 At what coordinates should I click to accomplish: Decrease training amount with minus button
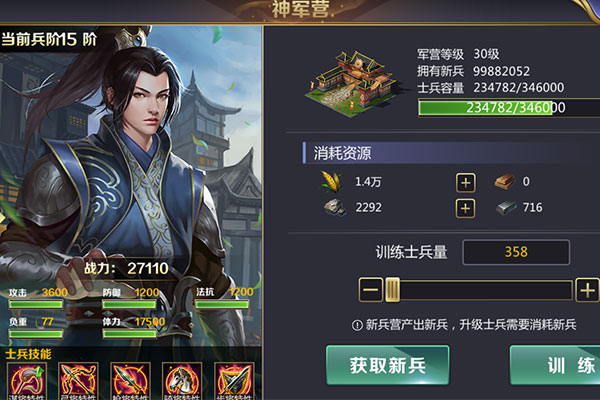point(371,290)
